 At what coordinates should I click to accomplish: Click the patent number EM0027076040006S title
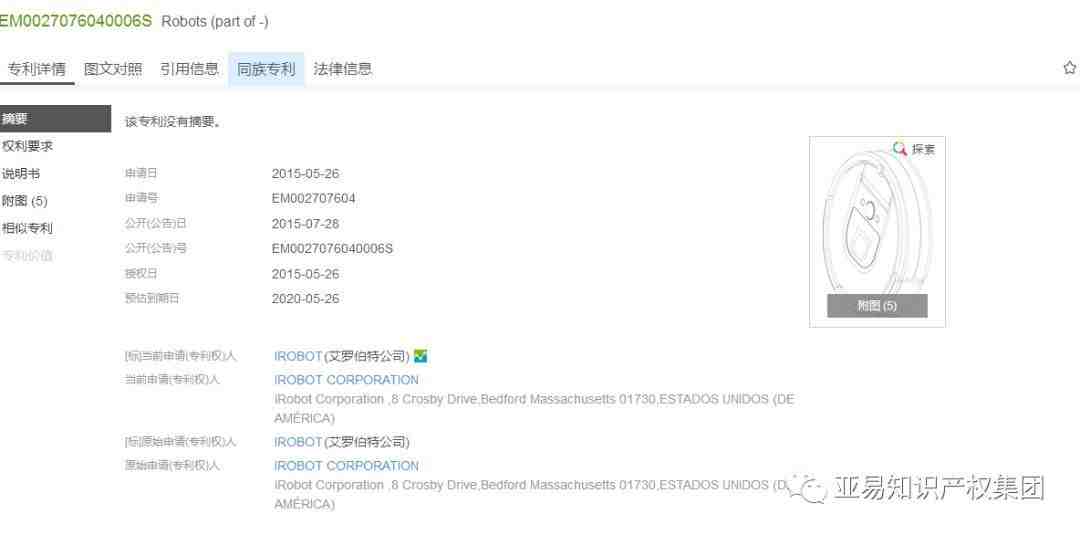point(74,21)
